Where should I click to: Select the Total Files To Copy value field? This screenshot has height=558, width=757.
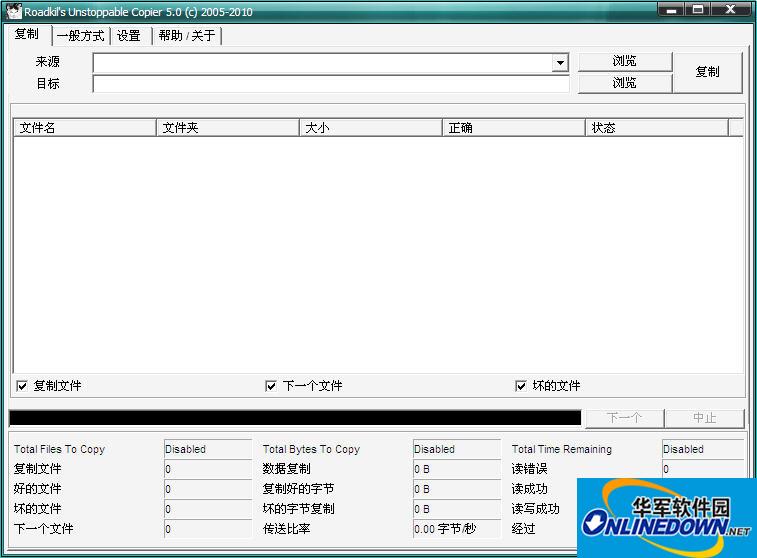pyautogui.click(x=208, y=449)
